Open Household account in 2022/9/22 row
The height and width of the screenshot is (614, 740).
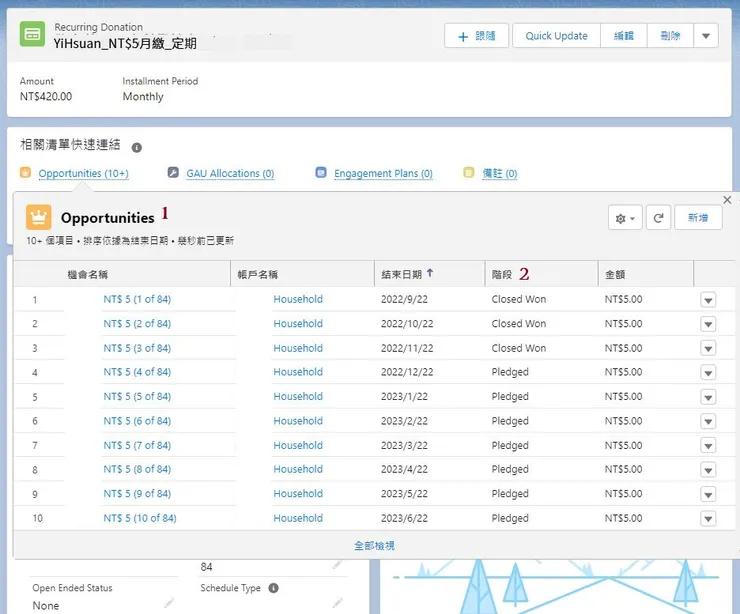point(298,299)
